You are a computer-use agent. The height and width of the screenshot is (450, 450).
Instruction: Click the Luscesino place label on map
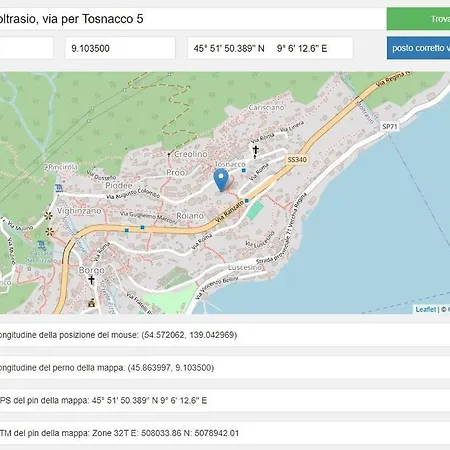(x=245, y=268)
